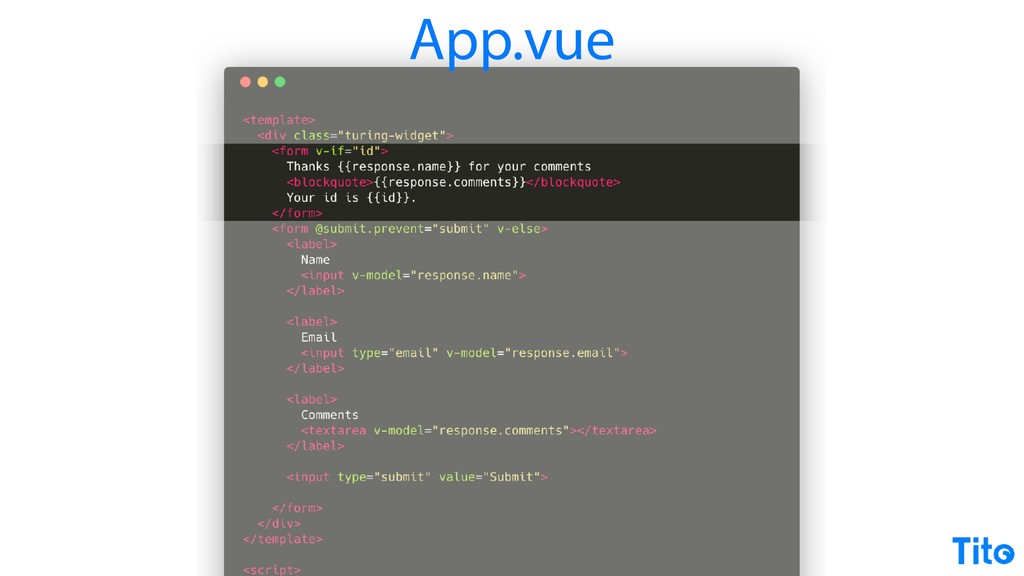Click the "Your id is {{id}}." line
Screen dimensions: 1024x576
pos(351,197)
